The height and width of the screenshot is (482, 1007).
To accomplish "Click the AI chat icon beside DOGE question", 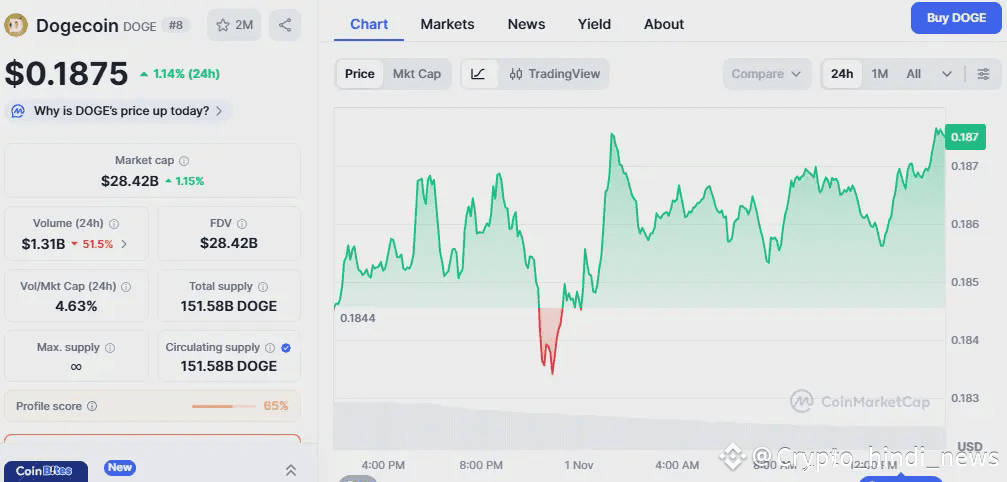I will pyautogui.click(x=18, y=111).
